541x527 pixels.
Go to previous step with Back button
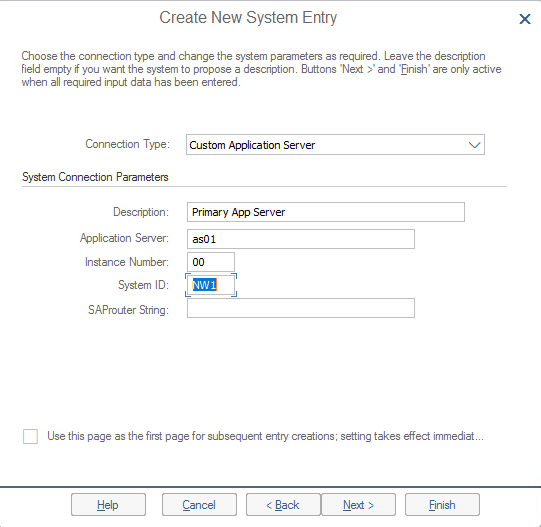pos(283,505)
